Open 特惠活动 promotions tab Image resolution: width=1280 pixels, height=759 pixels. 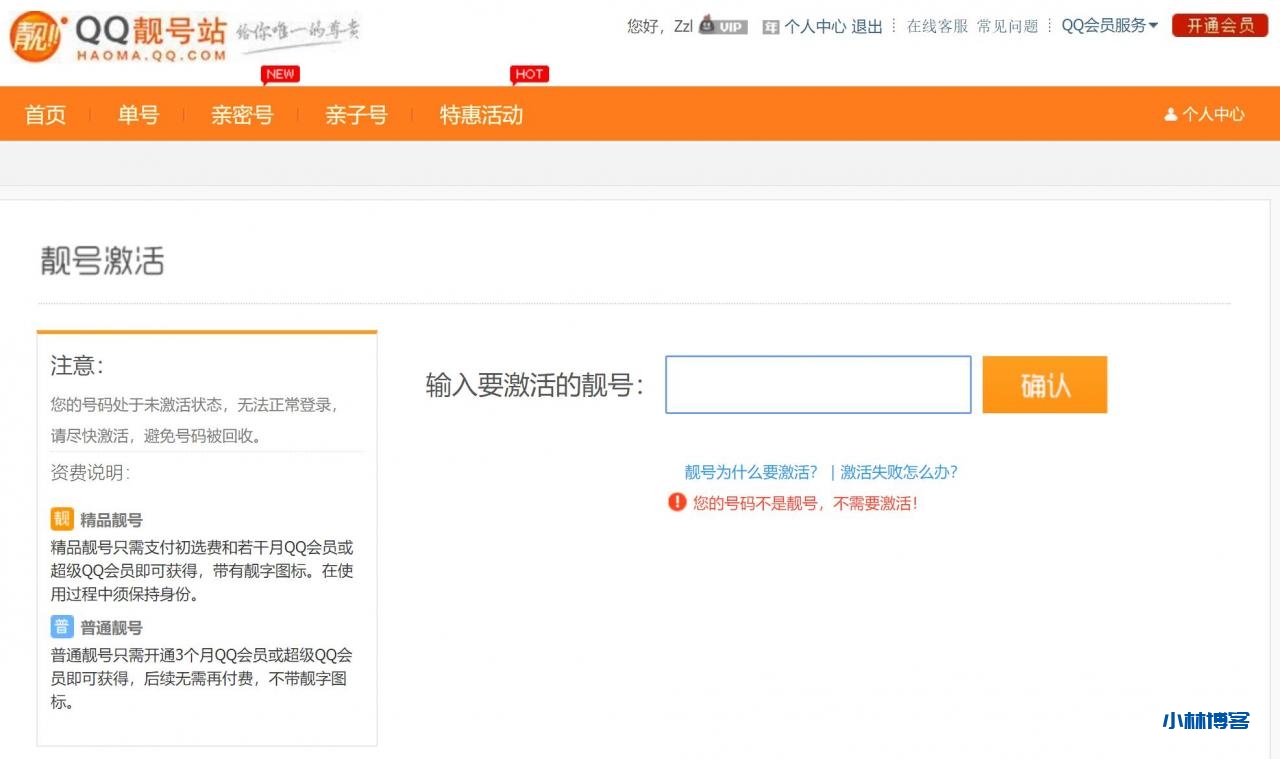[x=481, y=115]
